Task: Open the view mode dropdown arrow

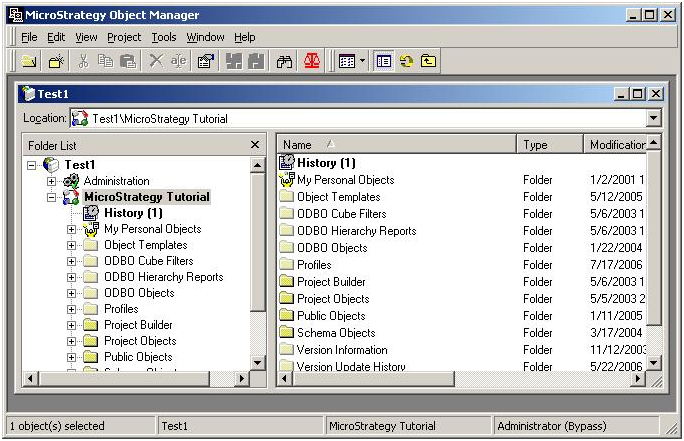Action: pos(362,61)
